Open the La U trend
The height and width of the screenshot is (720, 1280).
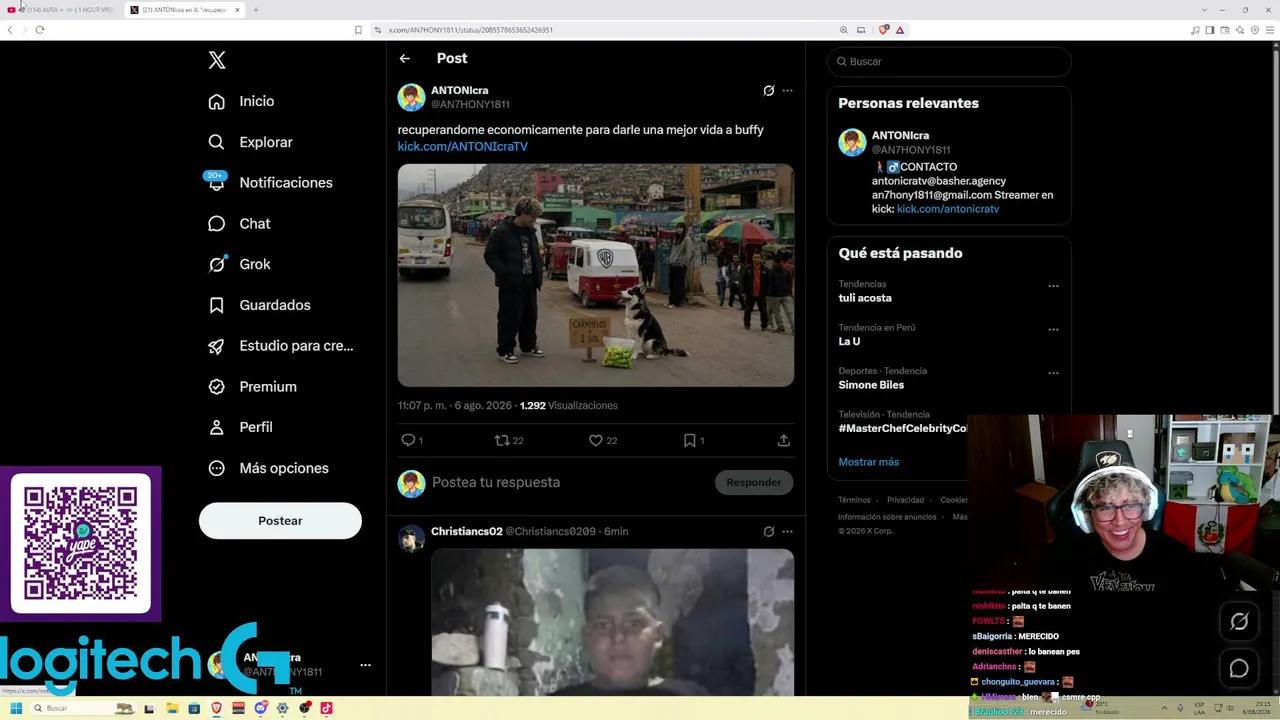(x=849, y=341)
